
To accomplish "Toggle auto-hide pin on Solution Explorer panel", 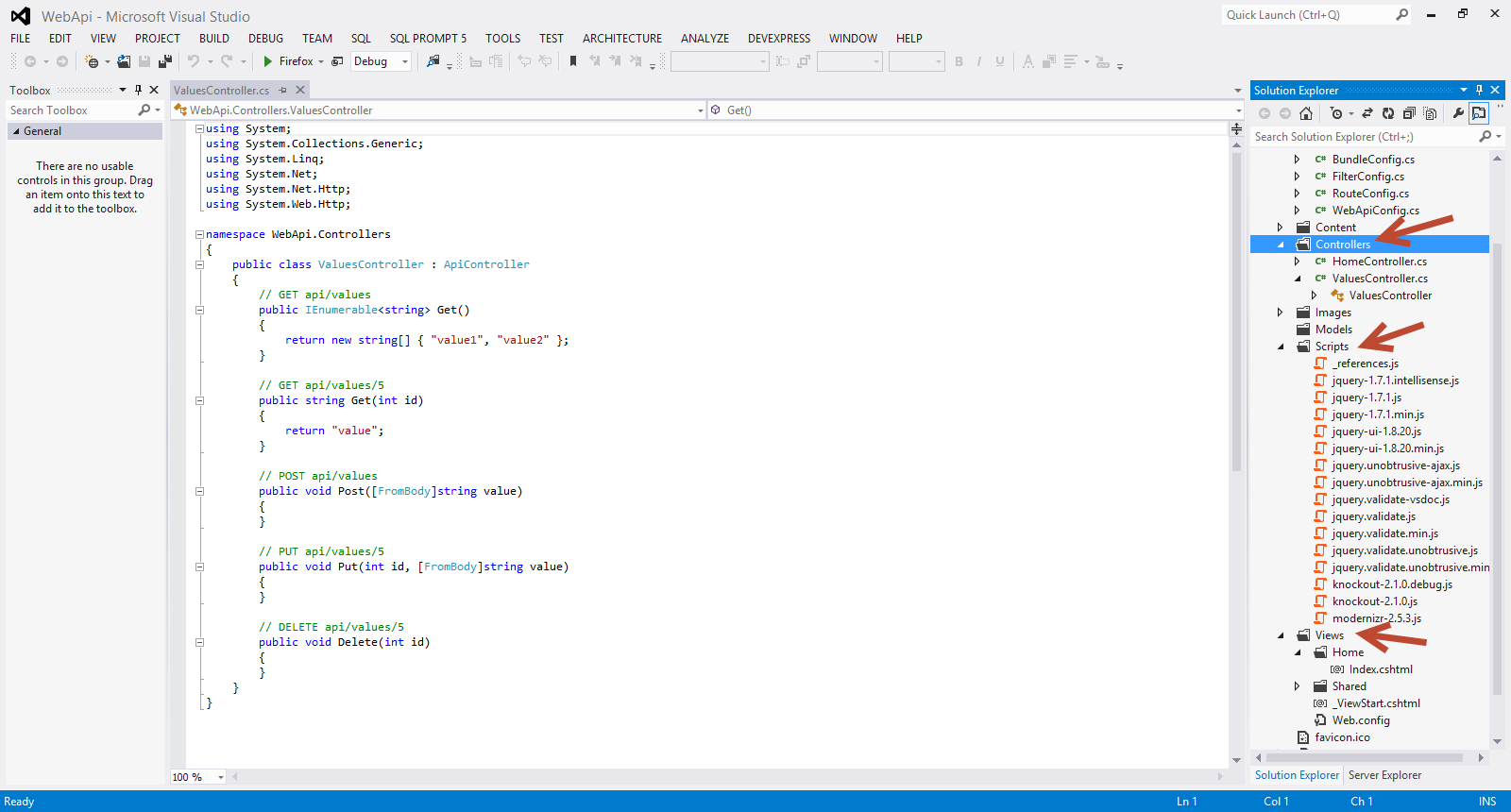I will pos(1479,90).
